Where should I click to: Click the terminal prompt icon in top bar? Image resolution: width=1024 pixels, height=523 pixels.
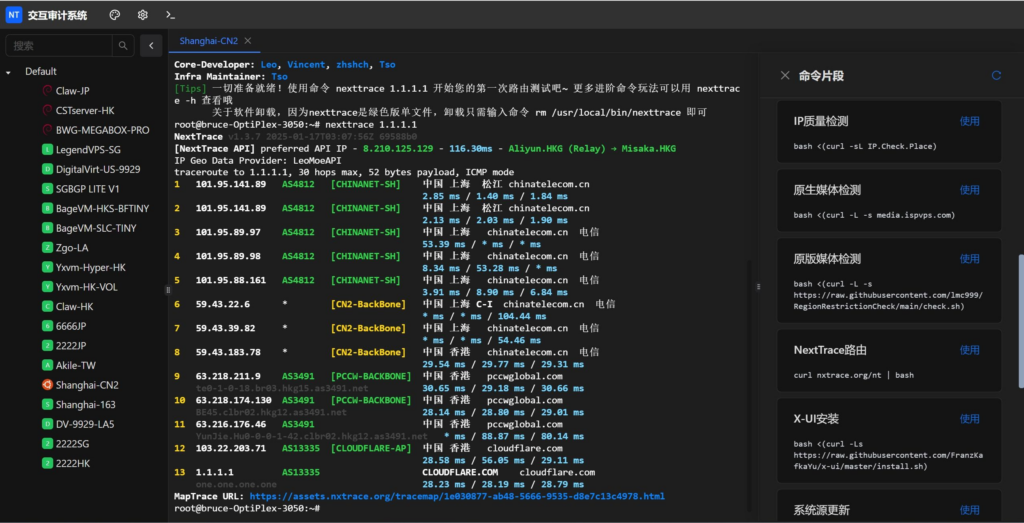tap(171, 15)
